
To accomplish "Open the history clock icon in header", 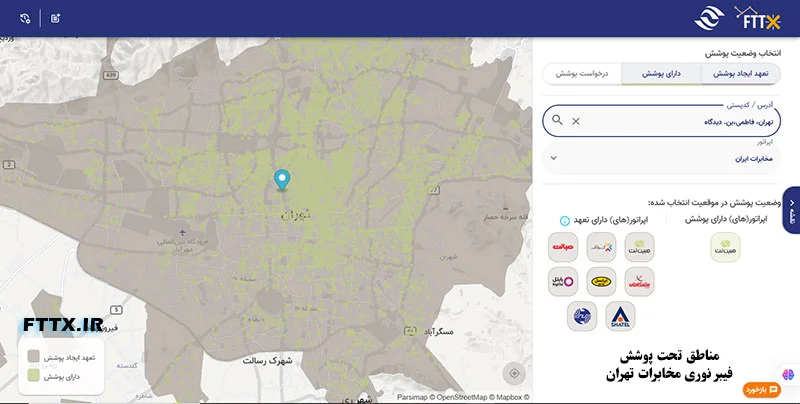I will (25, 18).
